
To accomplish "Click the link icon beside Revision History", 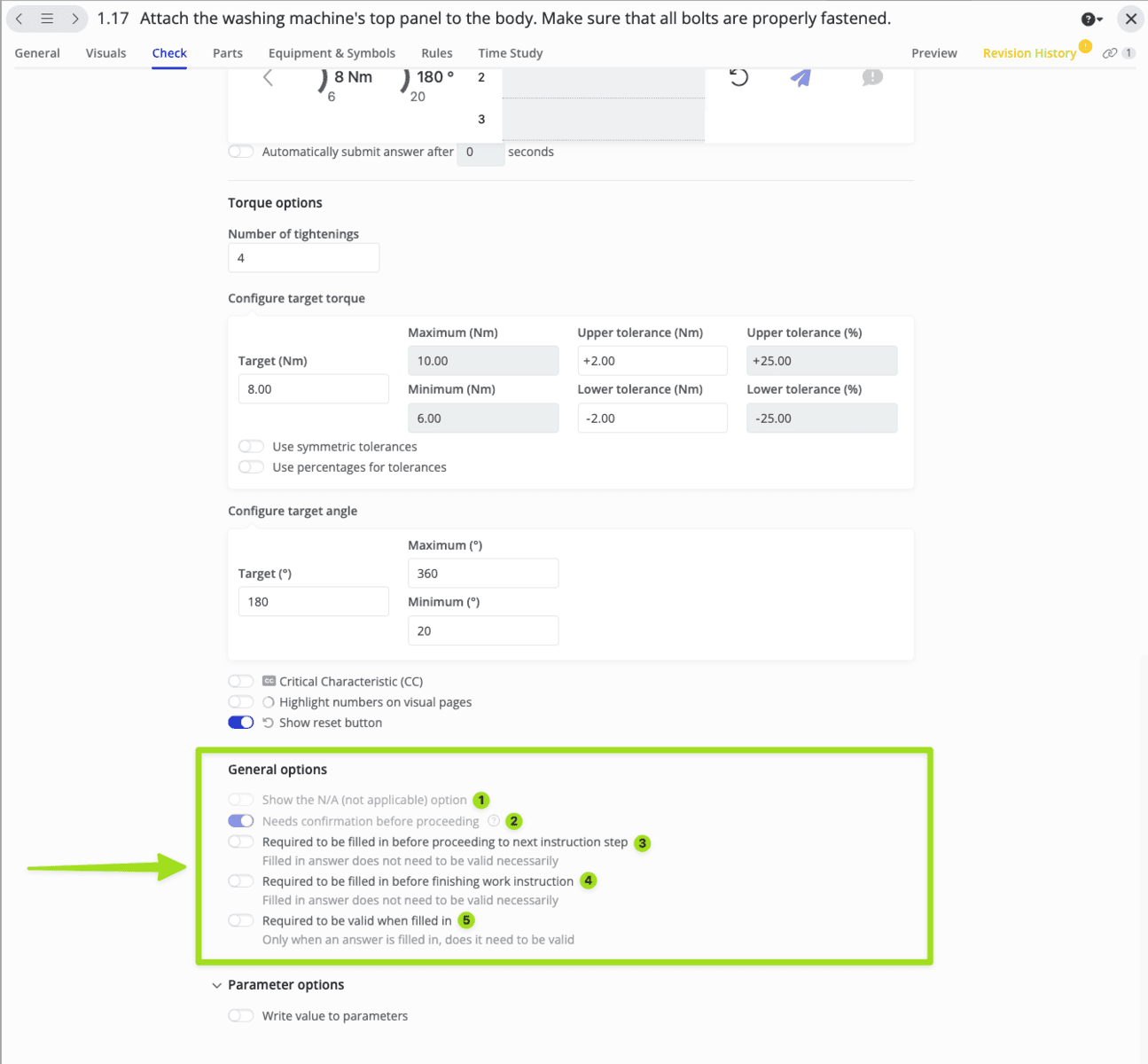I will [1110, 53].
